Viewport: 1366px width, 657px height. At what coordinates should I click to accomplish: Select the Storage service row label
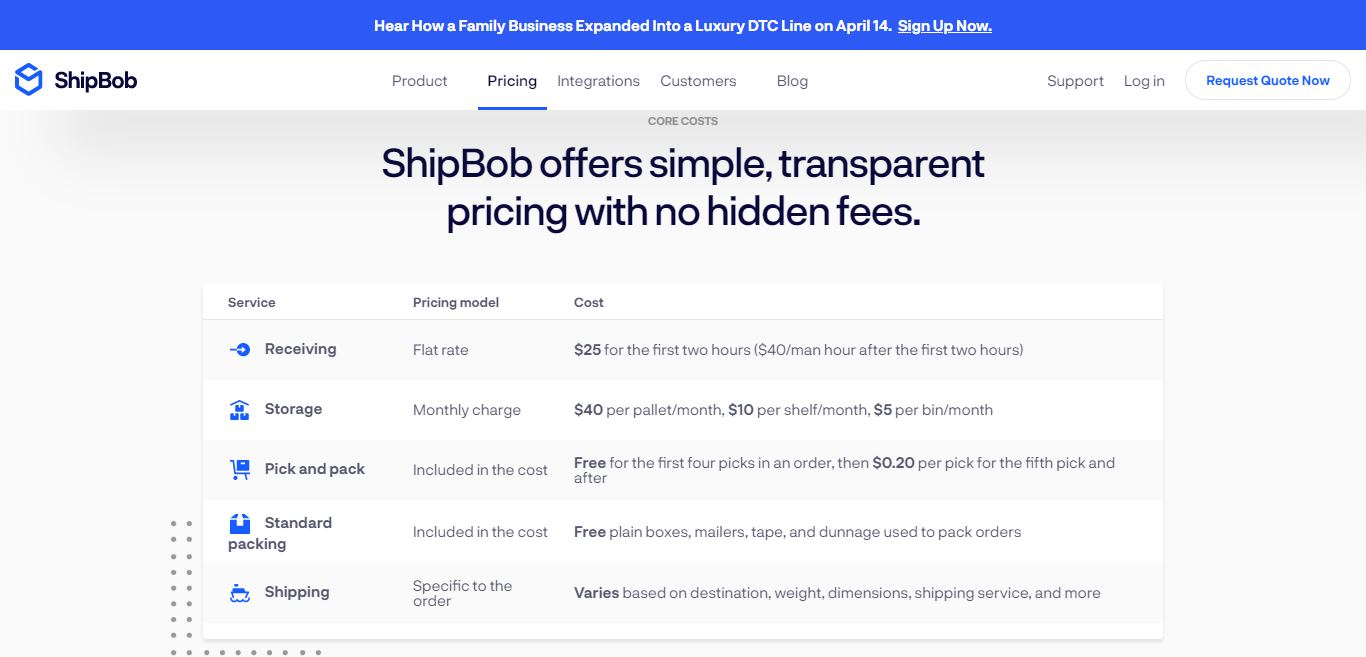293,409
